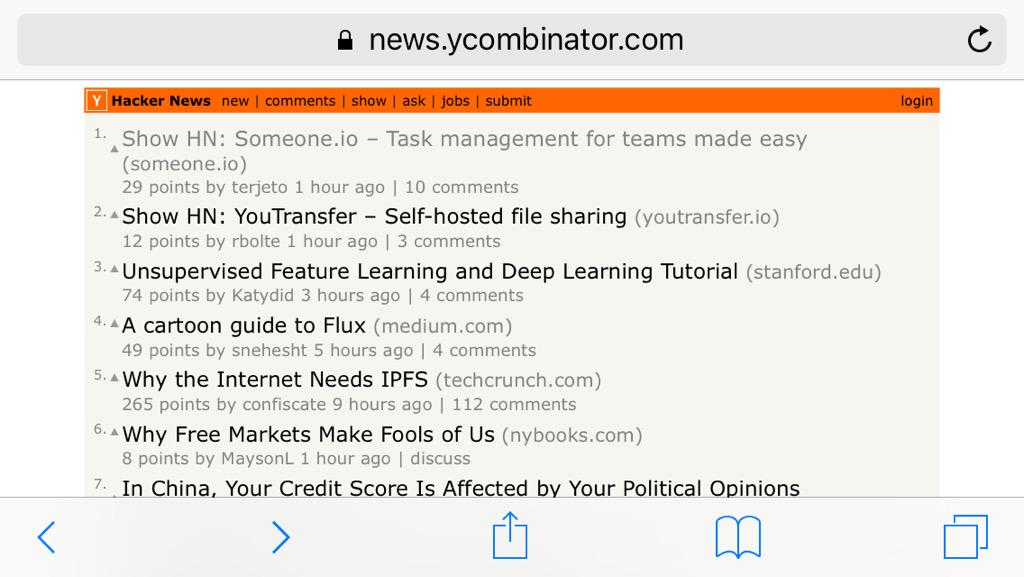
Task: Open the China Credit Score story
Action: (461, 488)
